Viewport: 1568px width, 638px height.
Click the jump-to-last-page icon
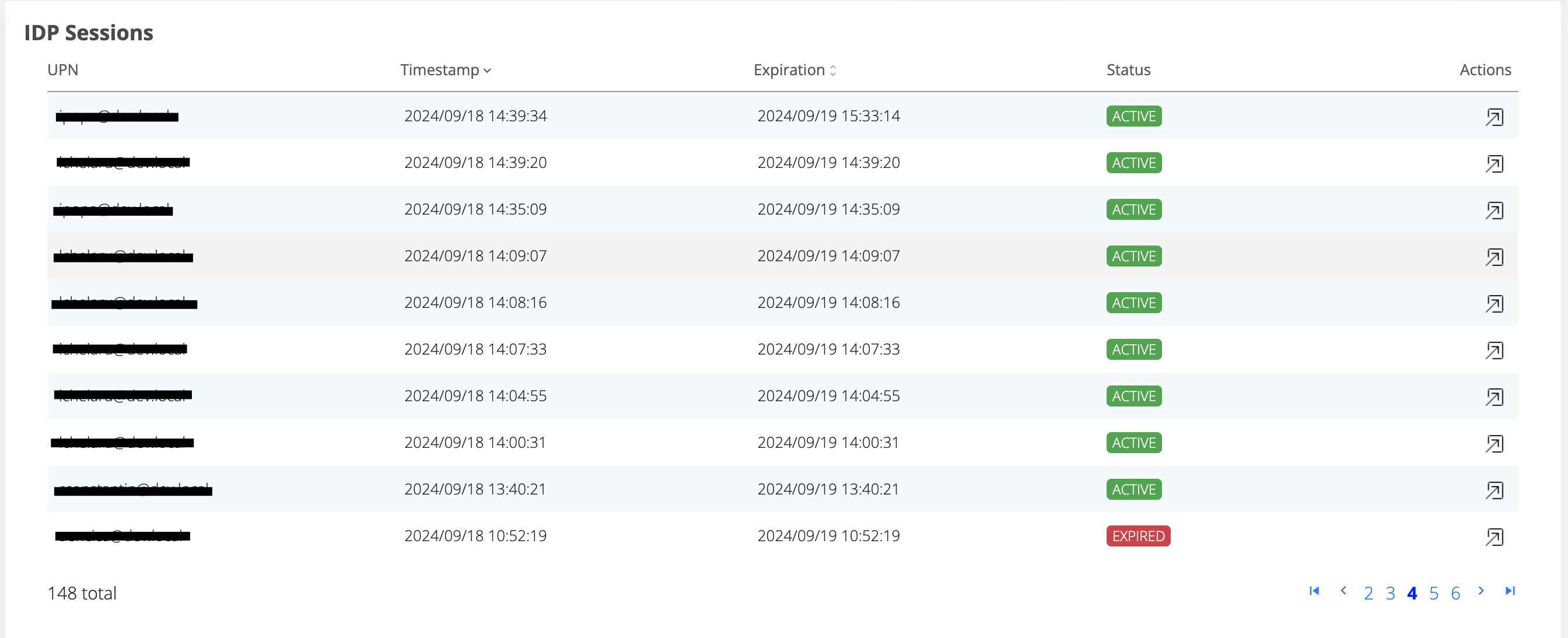[1509, 591]
